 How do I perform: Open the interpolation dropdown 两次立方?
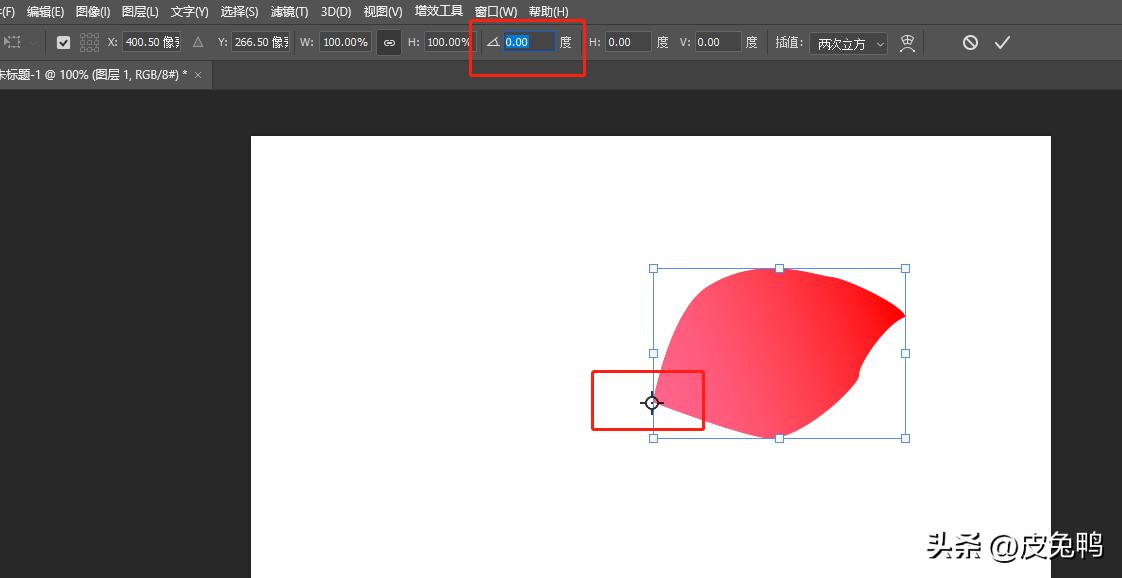(849, 43)
